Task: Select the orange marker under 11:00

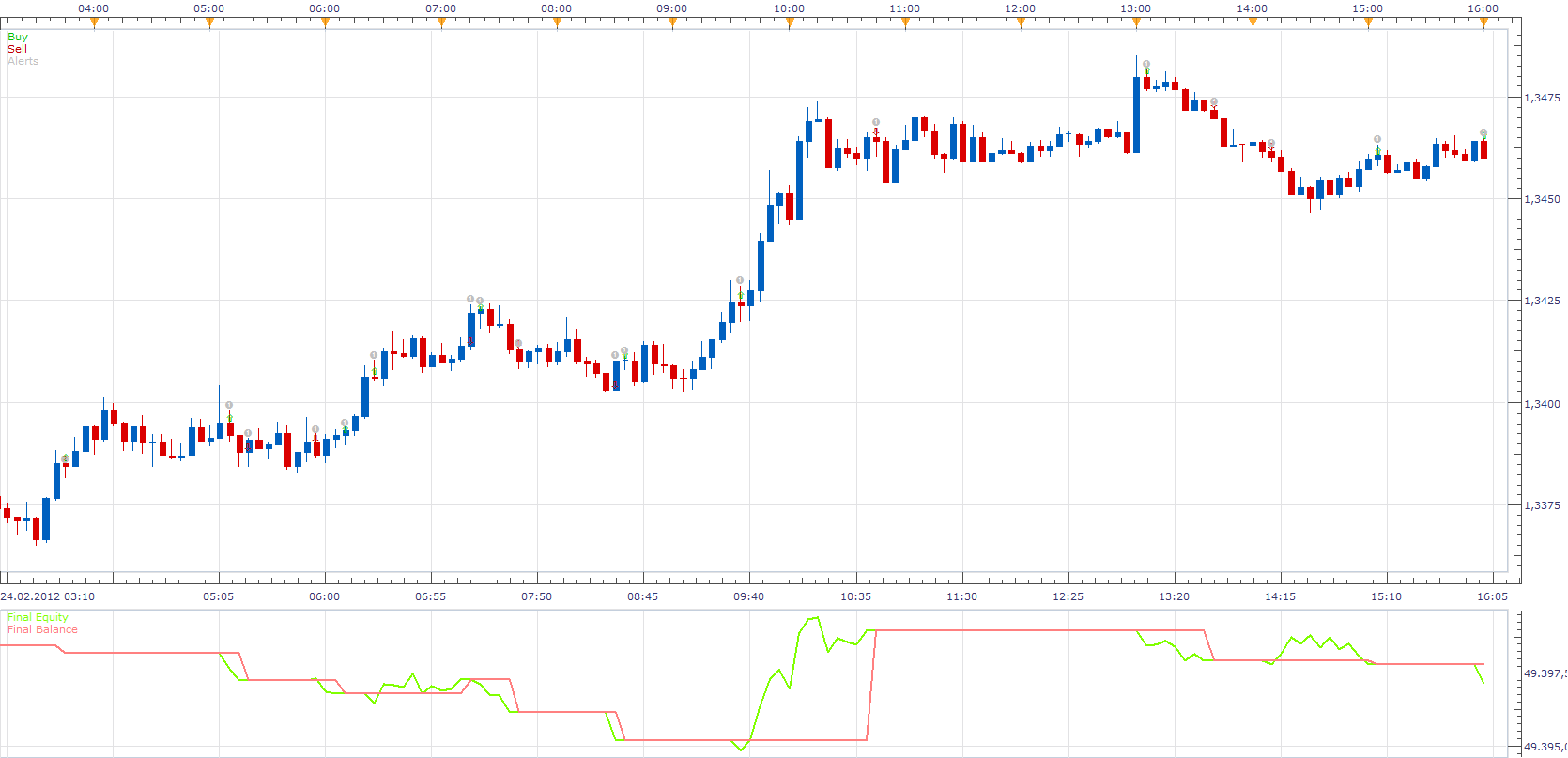Action: (905, 23)
